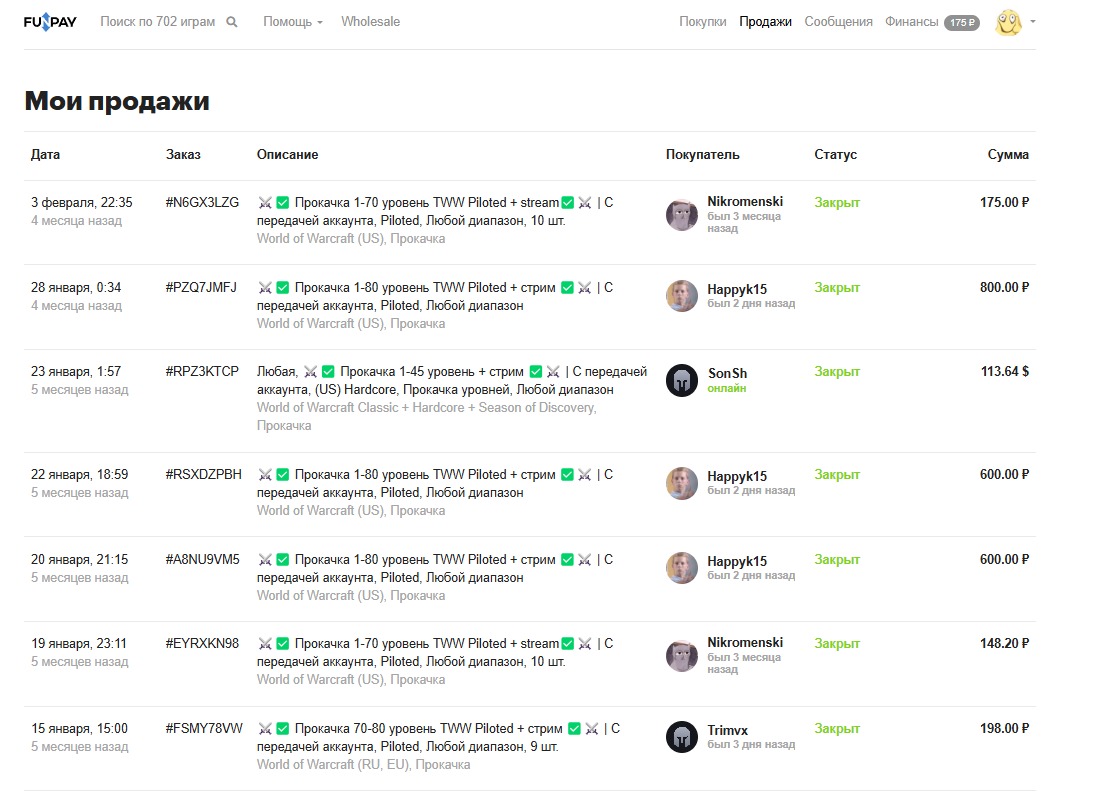Open buyer Happyk15 in the 800.00 ₽ order
This screenshot has width=1096, height=811.
(737, 289)
